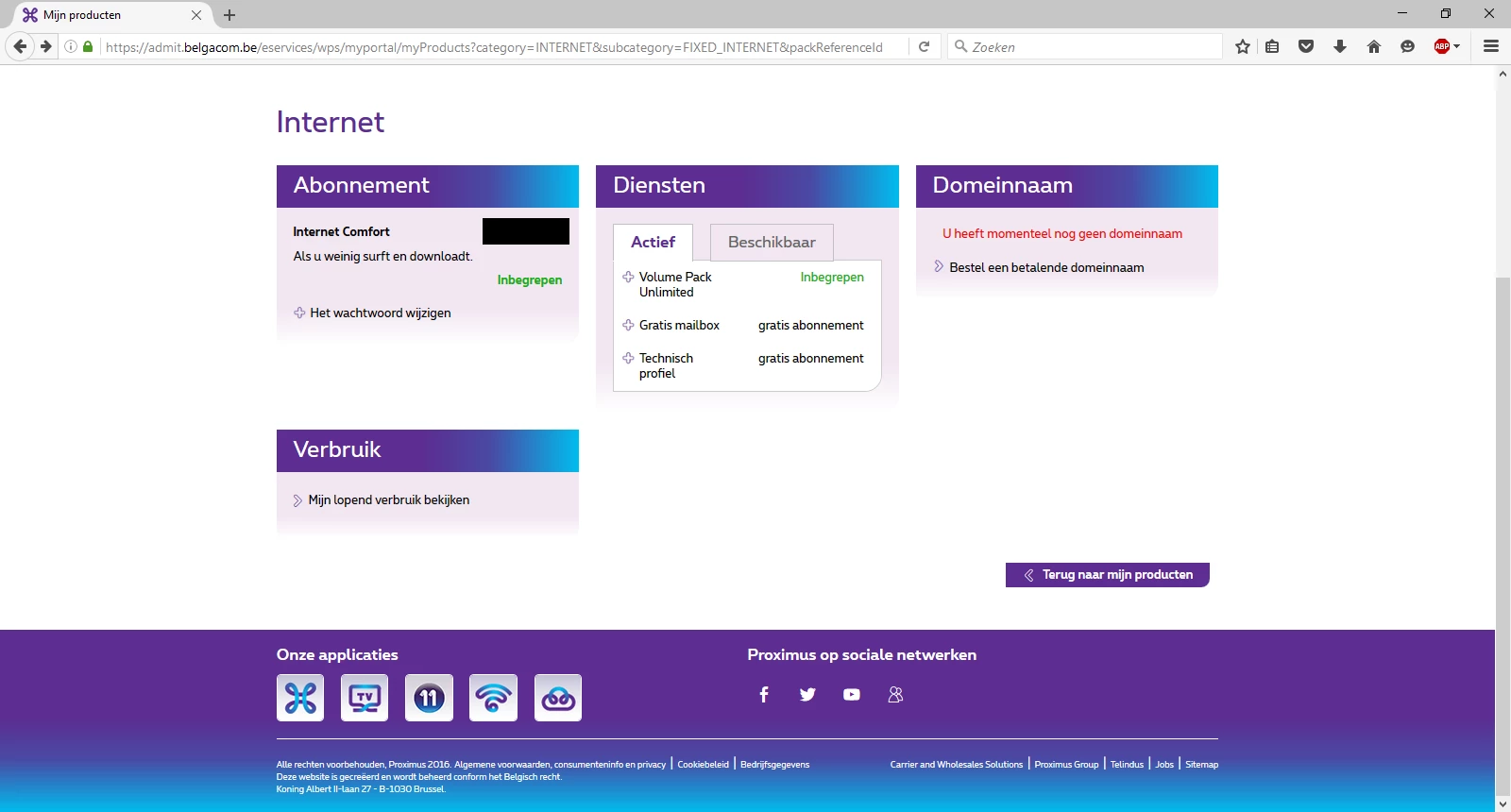Click the green padlock security icon
The width and height of the screenshot is (1511, 812).
point(88,46)
